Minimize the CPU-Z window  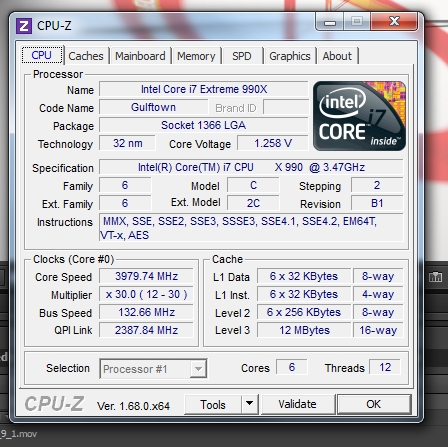tap(330, 22)
